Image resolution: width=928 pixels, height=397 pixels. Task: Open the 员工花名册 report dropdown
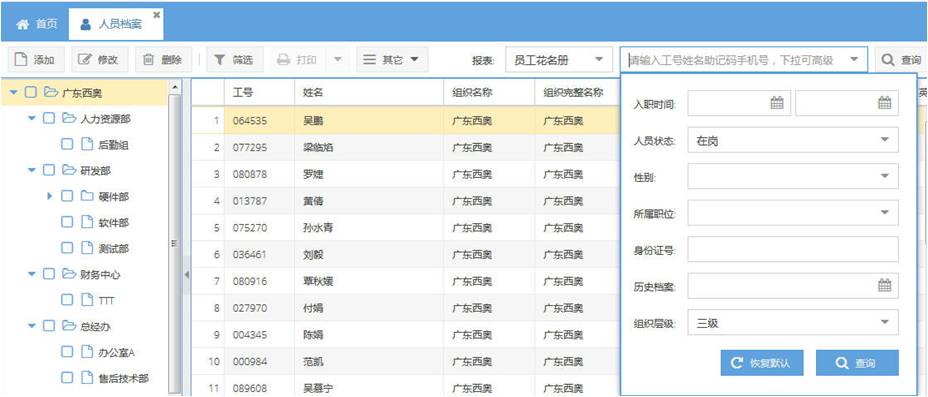[x=559, y=60]
